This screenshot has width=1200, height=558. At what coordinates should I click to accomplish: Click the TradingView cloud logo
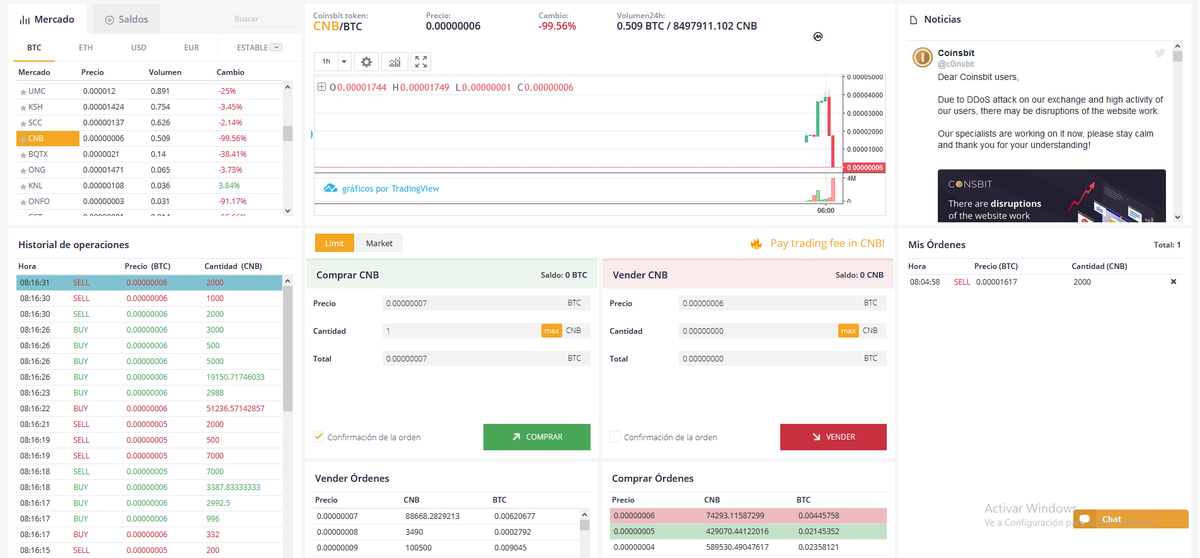[331, 188]
